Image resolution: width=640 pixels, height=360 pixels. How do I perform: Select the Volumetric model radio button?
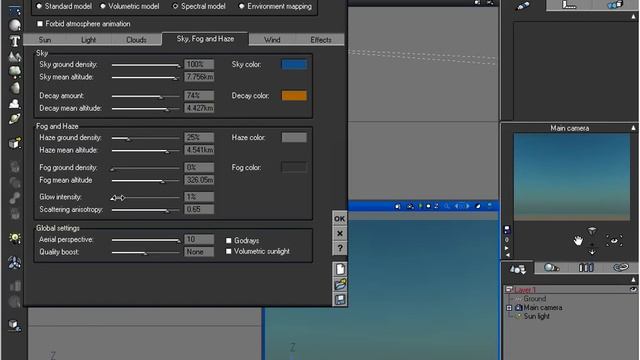click(103, 6)
